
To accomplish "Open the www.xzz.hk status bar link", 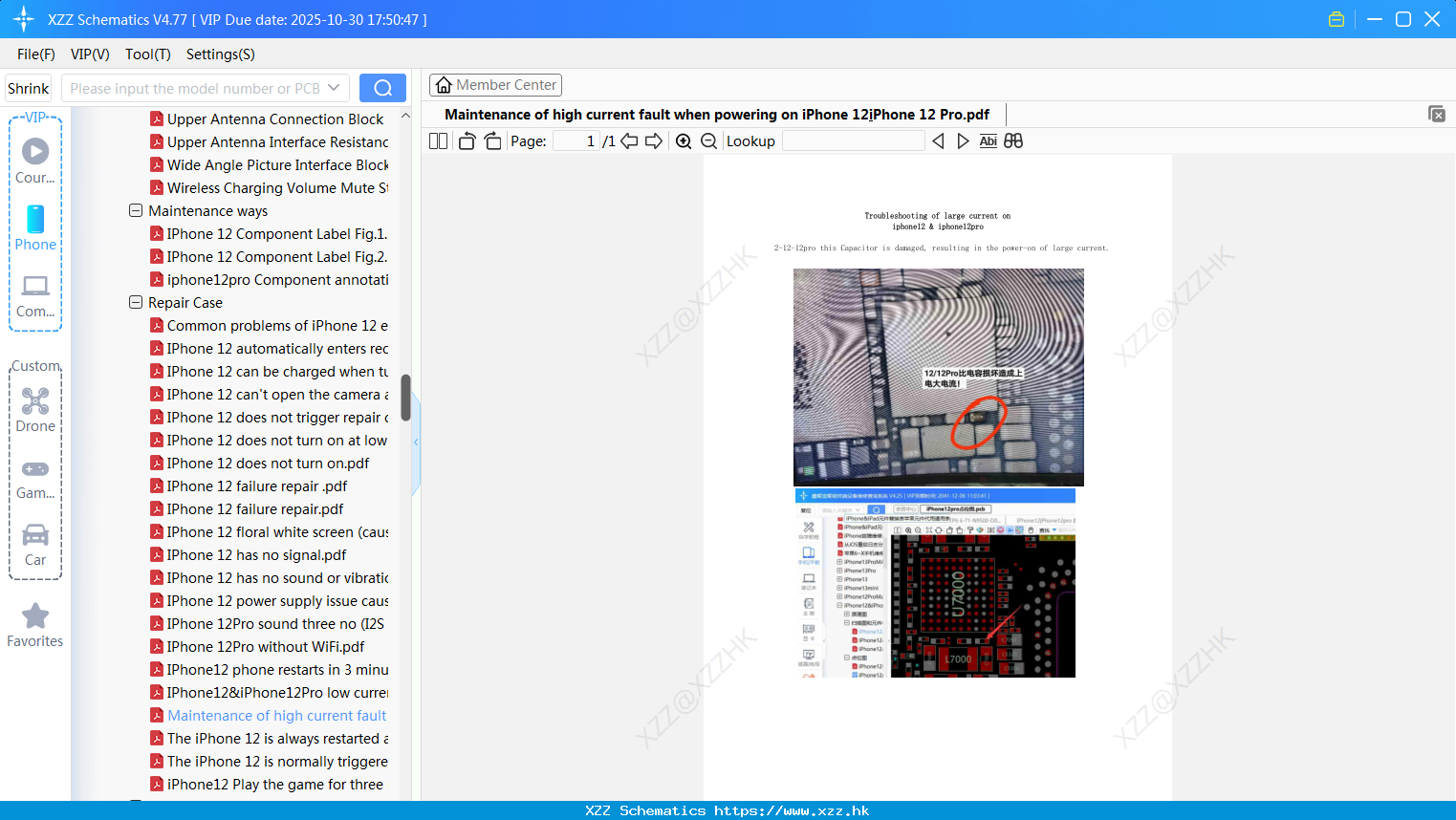I will 792,810.
